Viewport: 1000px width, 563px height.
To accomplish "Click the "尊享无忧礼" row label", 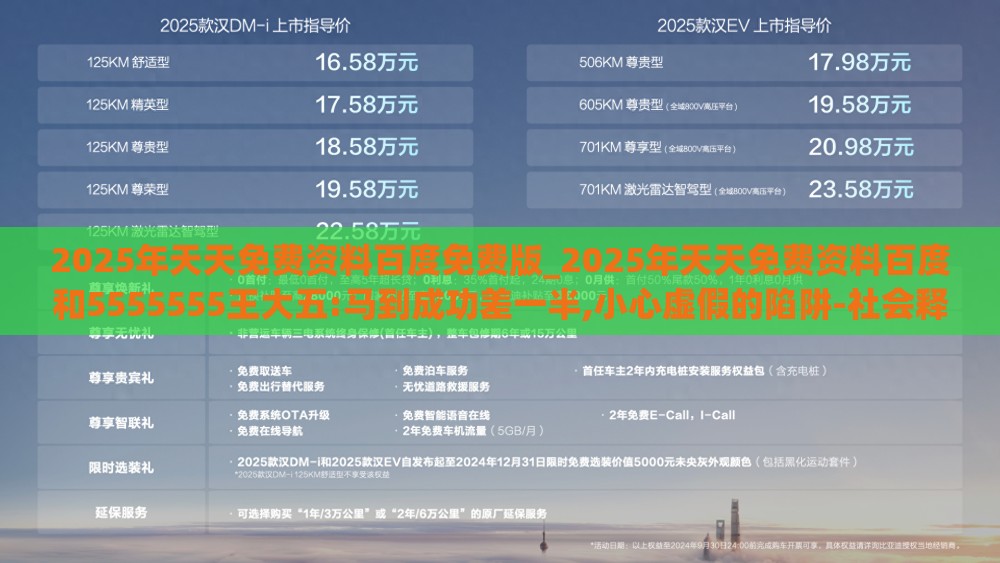I will 121,333.
